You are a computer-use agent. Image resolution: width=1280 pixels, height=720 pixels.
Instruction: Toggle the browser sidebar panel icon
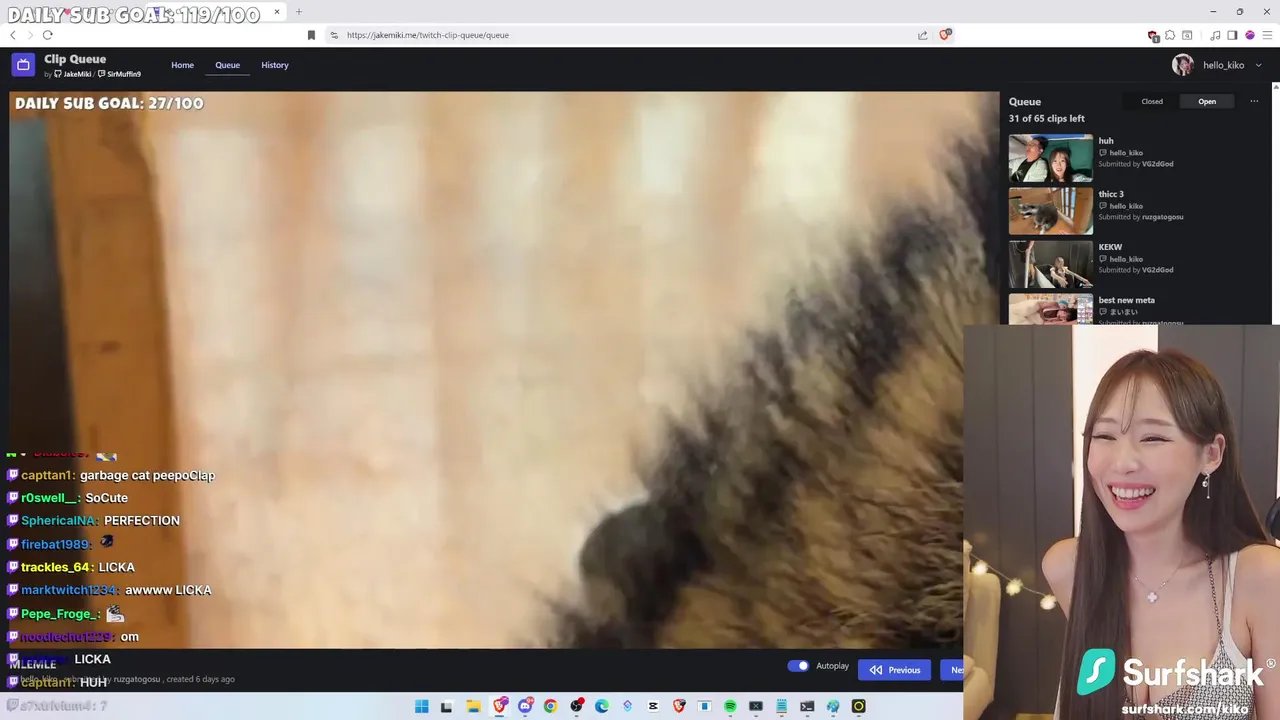(1232, 35)
